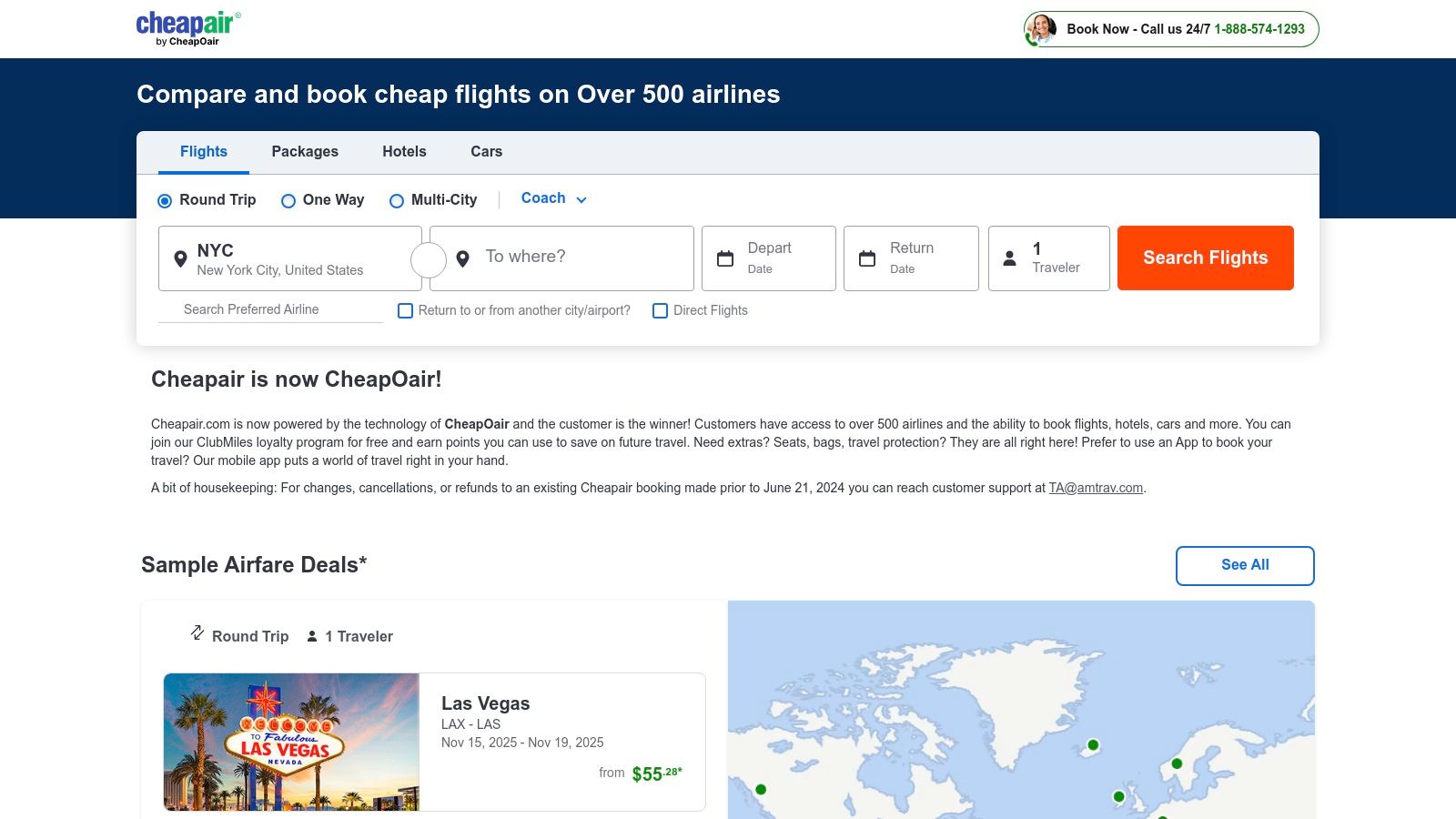Click the traveler person icon
Viewport: 1456px width, 819px height.
1009,258
